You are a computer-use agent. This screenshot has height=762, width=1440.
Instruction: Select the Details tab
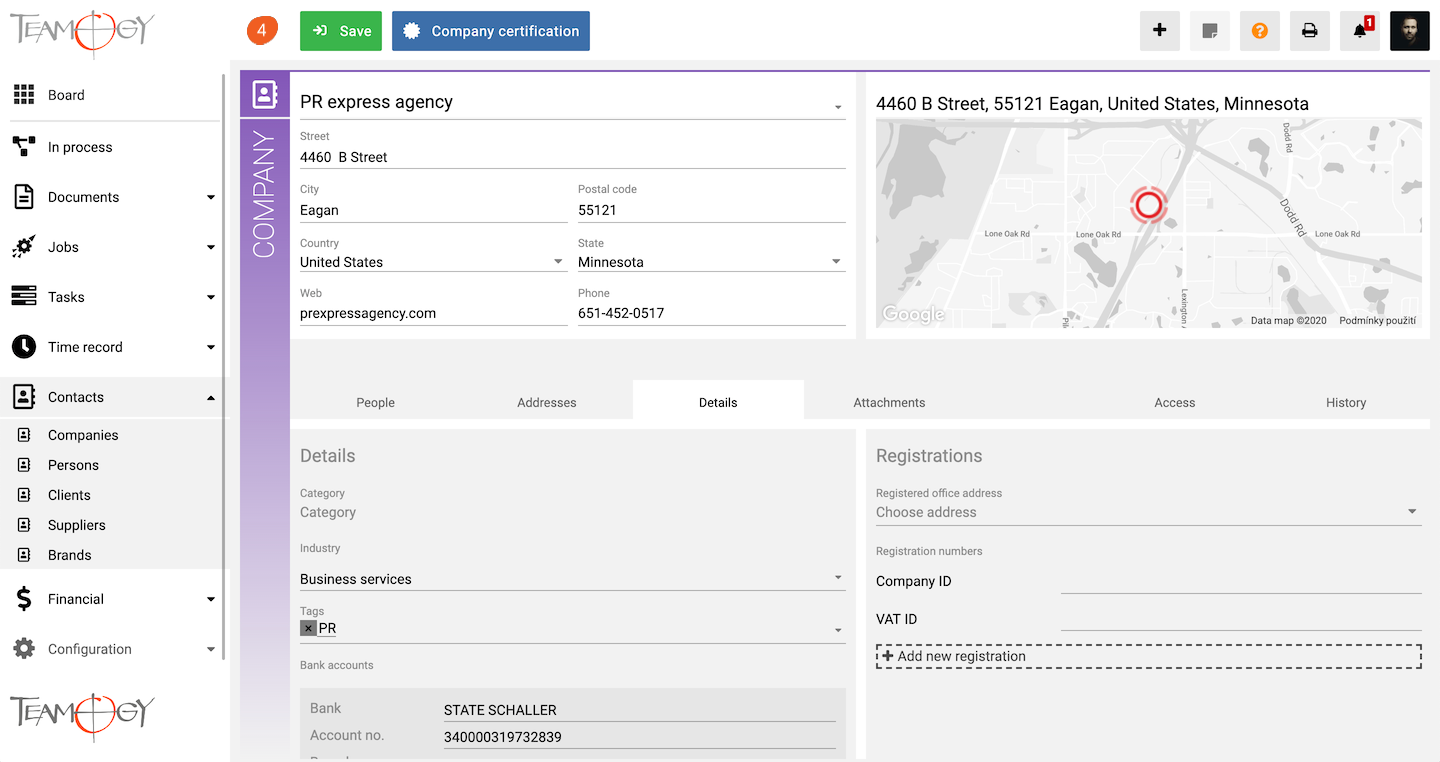(x=718, y=400)
